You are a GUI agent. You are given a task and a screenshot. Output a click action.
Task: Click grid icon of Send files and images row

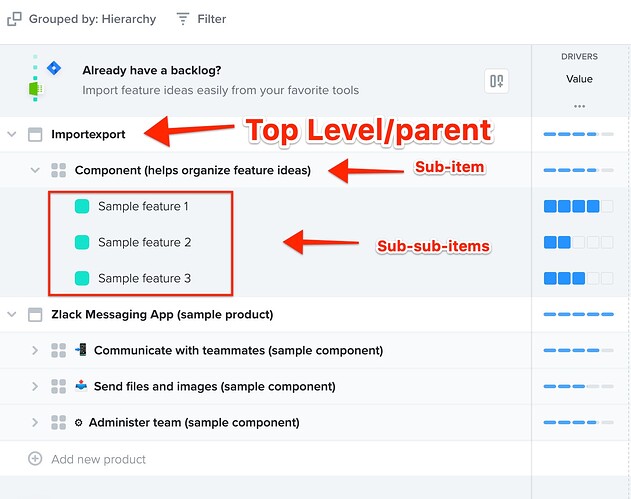click(59, 386)
